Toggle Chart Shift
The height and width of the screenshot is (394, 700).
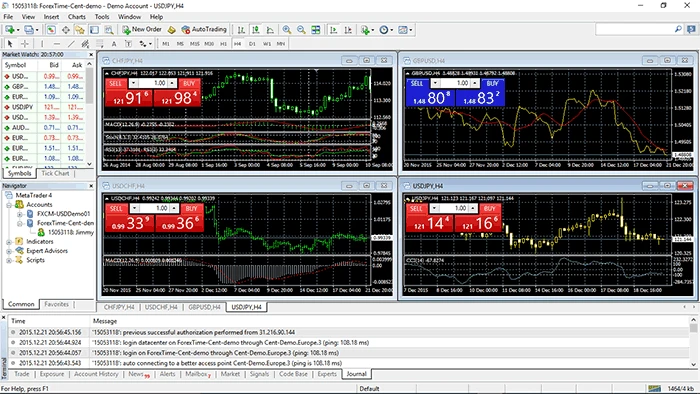tap(348, 29)
